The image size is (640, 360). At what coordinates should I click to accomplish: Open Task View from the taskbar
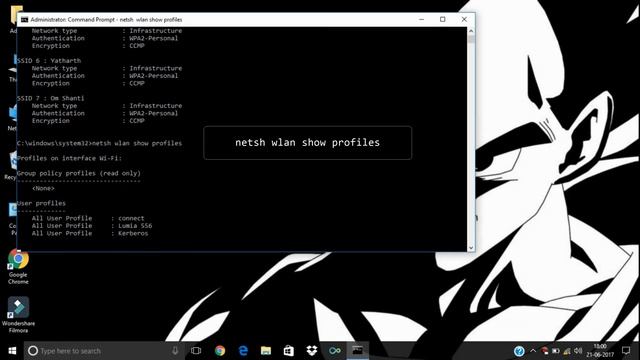[196, 351]
